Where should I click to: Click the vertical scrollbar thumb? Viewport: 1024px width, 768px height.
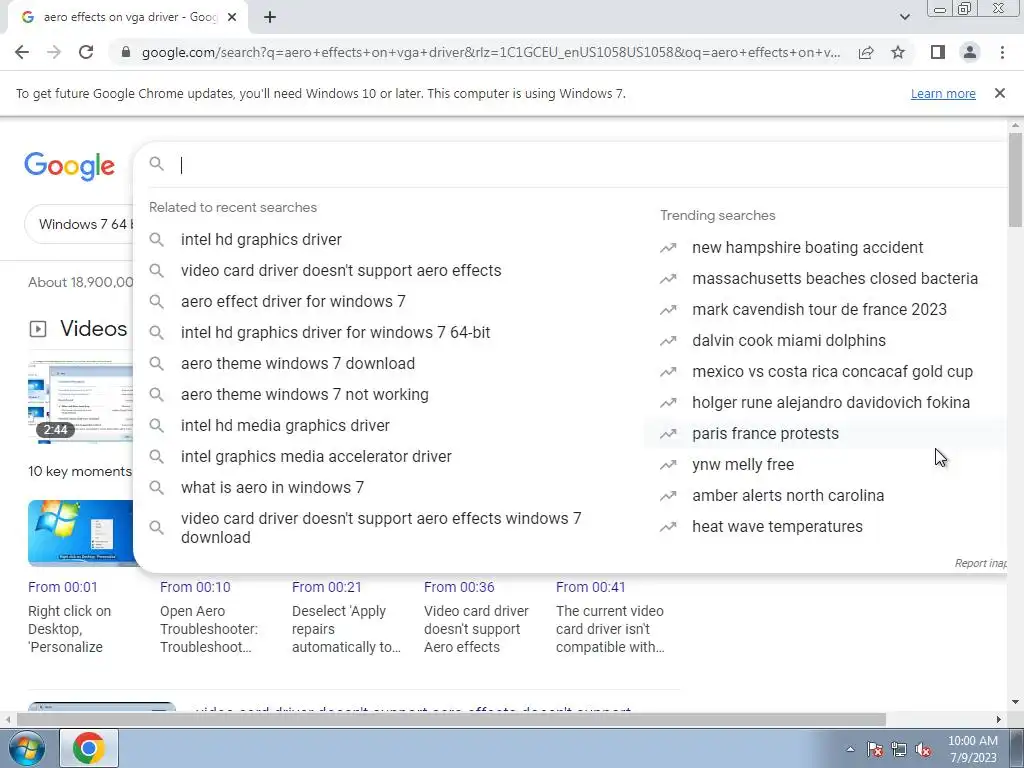[1015, 180]
